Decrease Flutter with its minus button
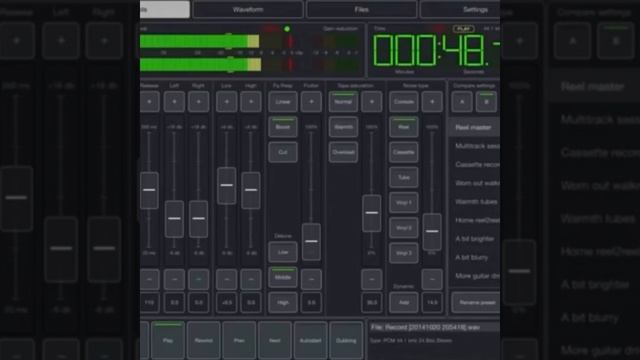 point(311,279)
